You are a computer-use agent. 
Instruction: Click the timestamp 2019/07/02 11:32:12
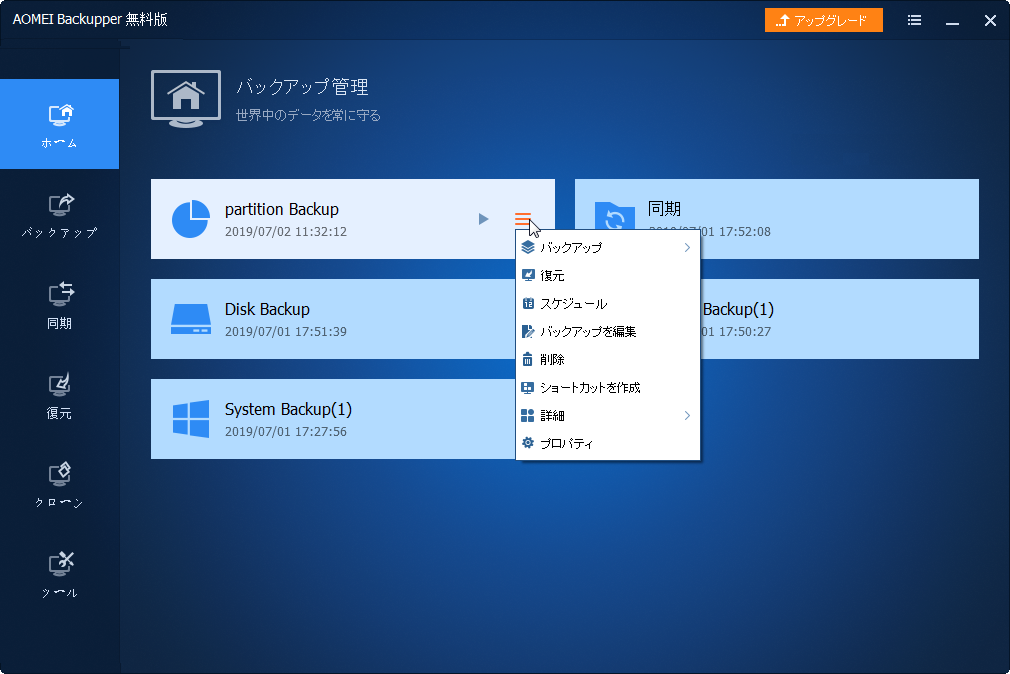(x=285, y=231)
